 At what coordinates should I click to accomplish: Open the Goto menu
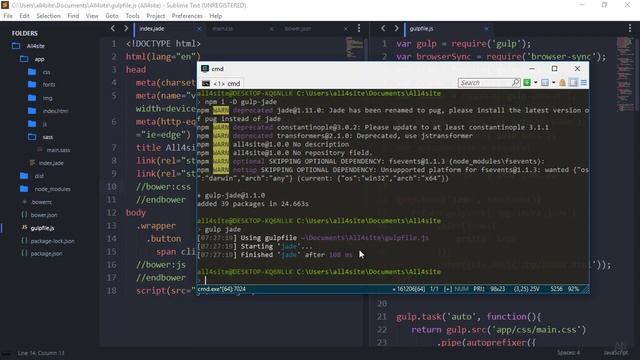click(x=112, y=16)
